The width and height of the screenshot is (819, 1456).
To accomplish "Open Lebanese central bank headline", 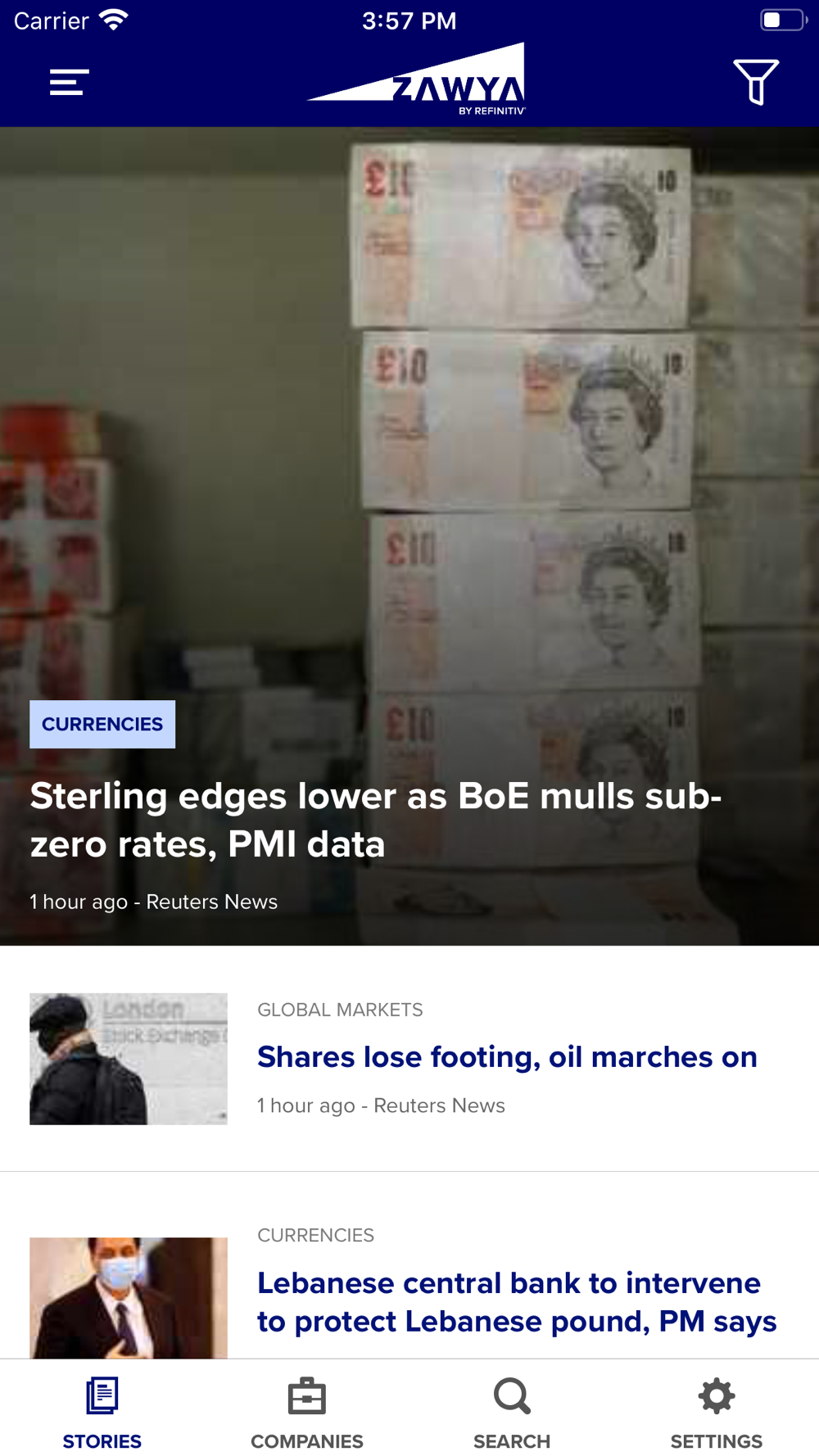I will [x=517, y=1302].
